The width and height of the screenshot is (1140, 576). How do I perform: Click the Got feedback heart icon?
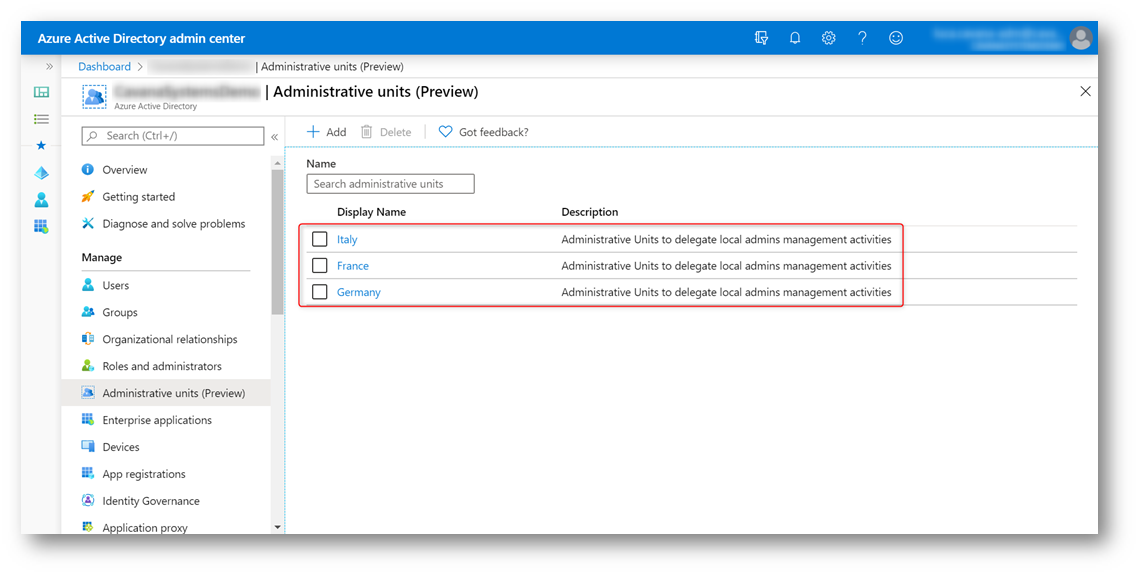[x=446, y=132]
